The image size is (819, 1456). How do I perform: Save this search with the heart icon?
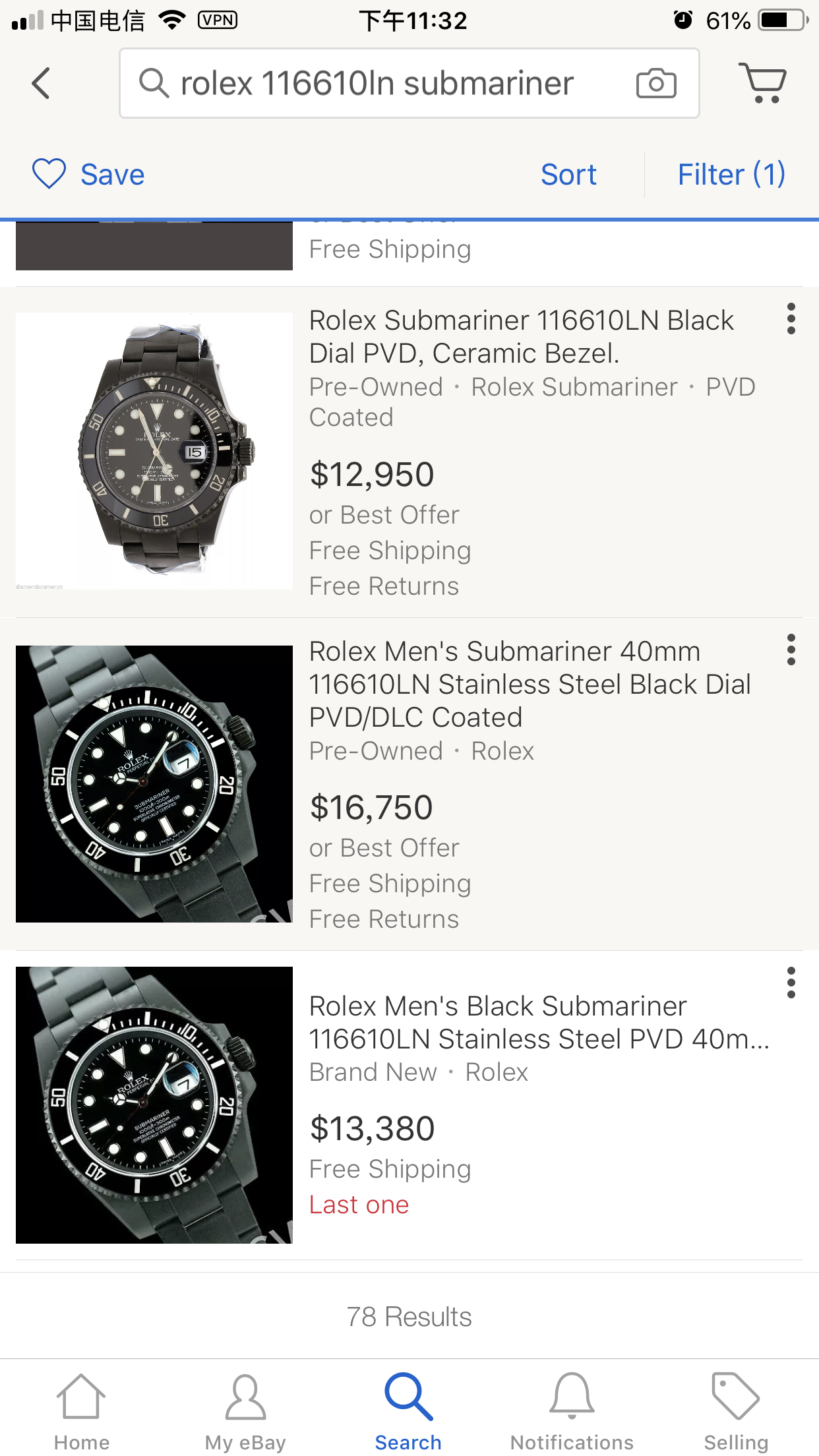tap(49, 174)
